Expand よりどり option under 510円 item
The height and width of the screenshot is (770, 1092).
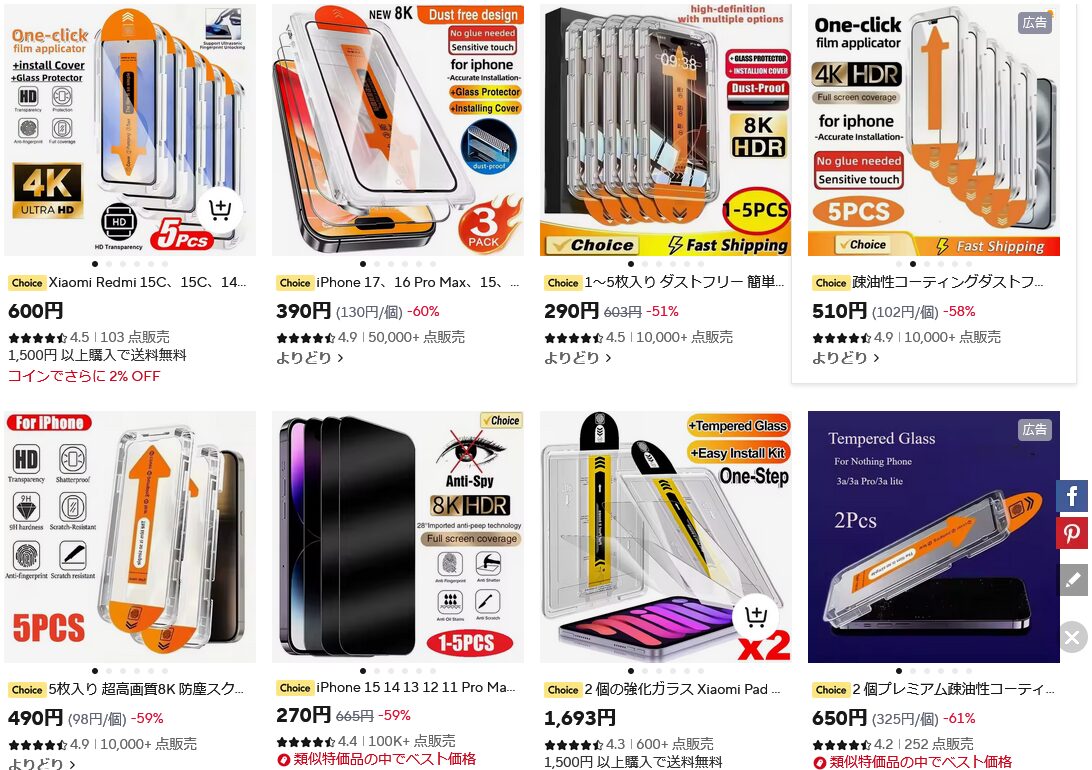point(846,358)
